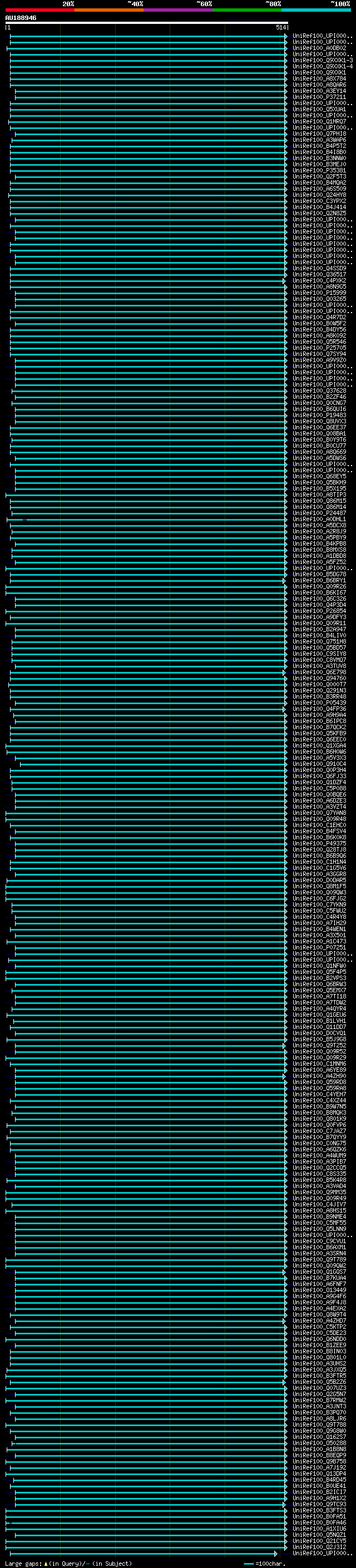This screenshot has width=356, height=1568.
Task: Pick the UniRef100_A6S509 subject label
Action: point(319,189)
